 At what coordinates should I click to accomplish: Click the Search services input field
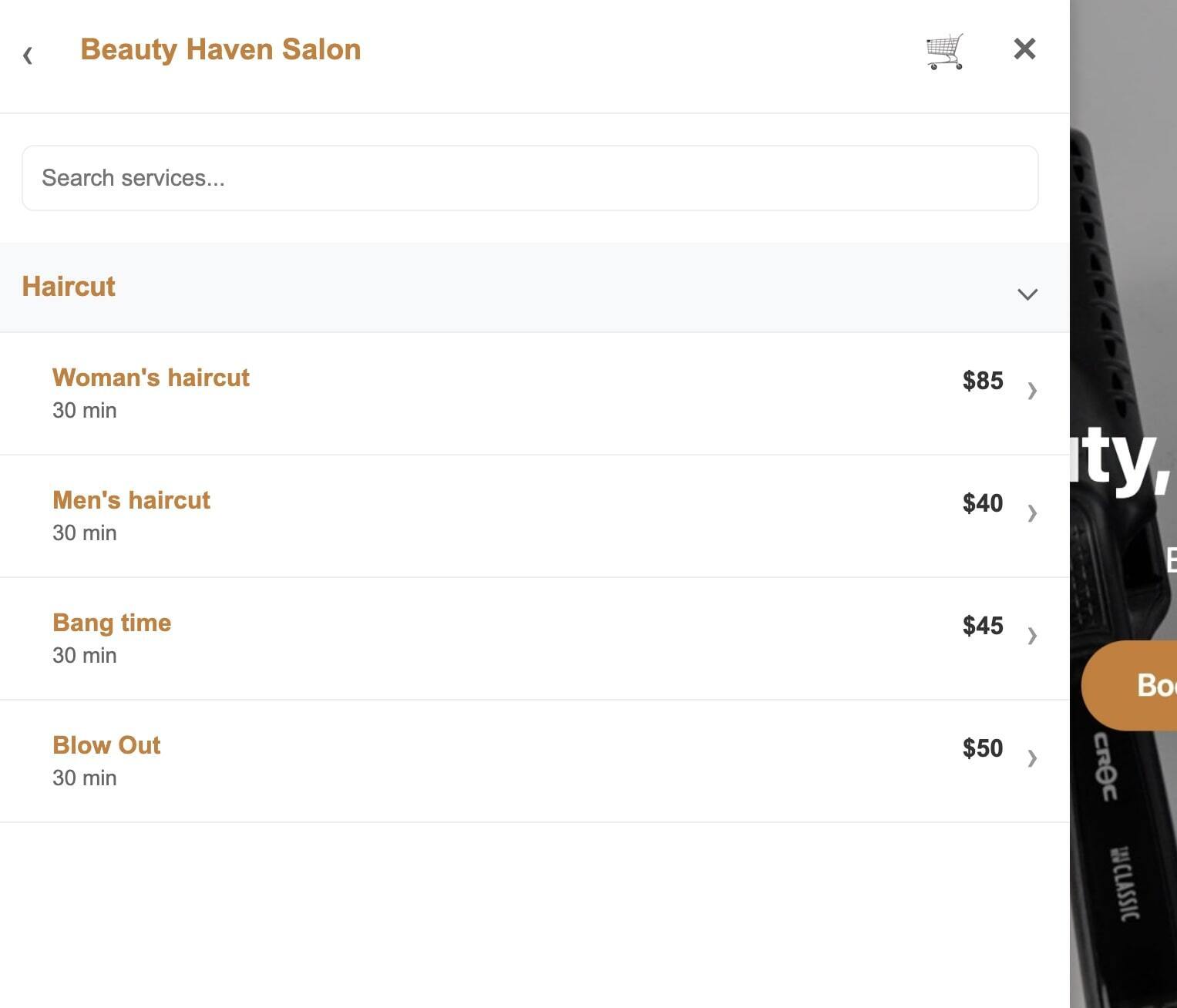[x=530, y=177]
